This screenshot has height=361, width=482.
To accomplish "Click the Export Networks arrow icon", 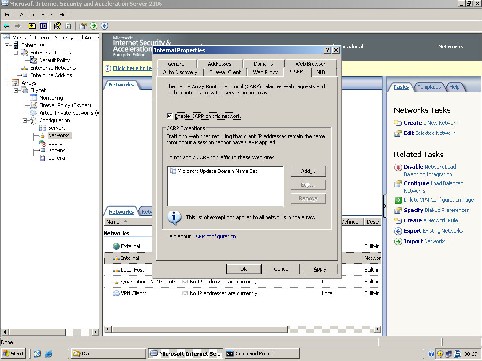I will click(x=398, y=231).
